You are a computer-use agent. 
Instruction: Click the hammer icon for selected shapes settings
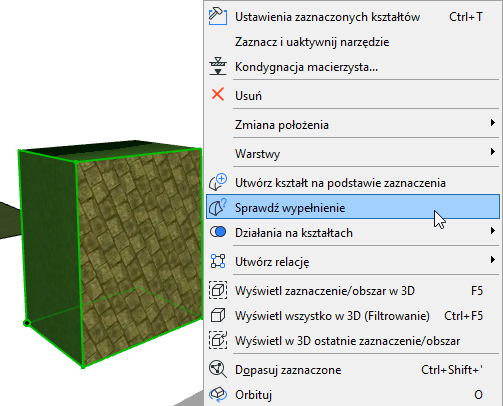click(218, 16)
